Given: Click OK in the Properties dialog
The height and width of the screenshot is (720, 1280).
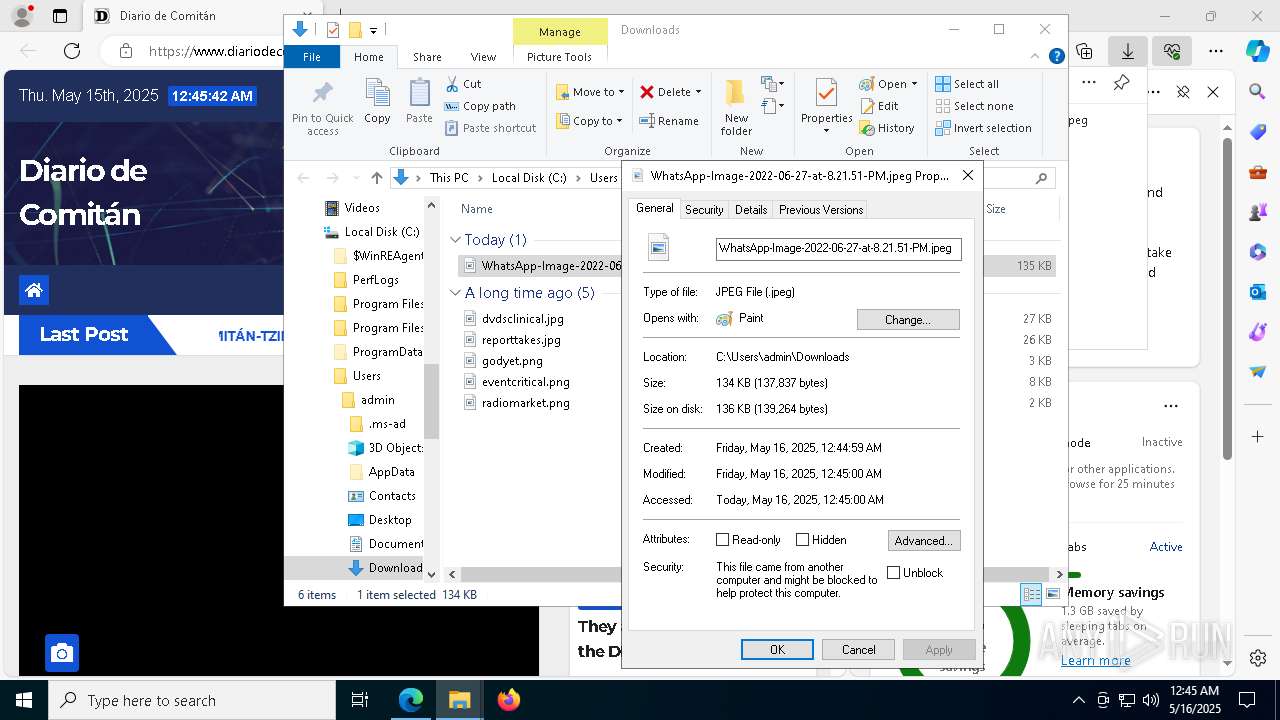Looking at the screenshot, I should (777, 650).
